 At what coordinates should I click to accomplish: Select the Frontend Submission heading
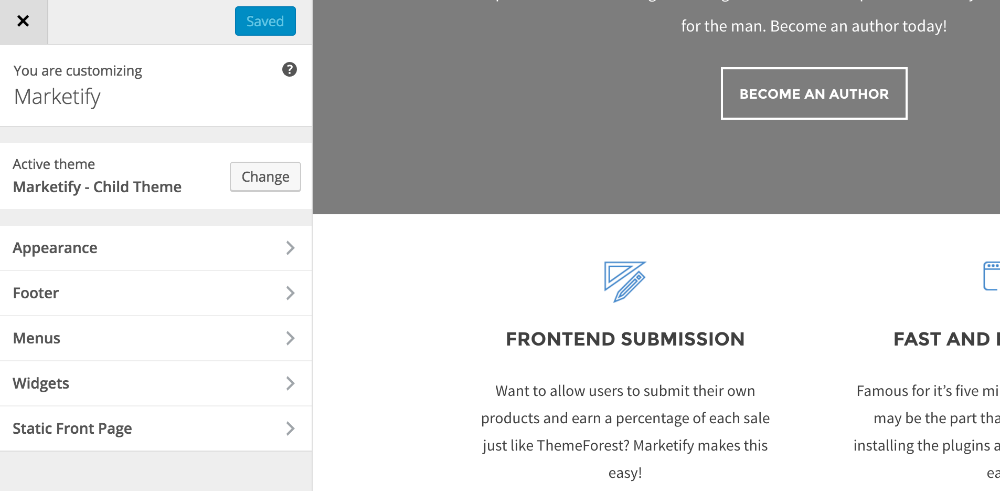[625, 339]
